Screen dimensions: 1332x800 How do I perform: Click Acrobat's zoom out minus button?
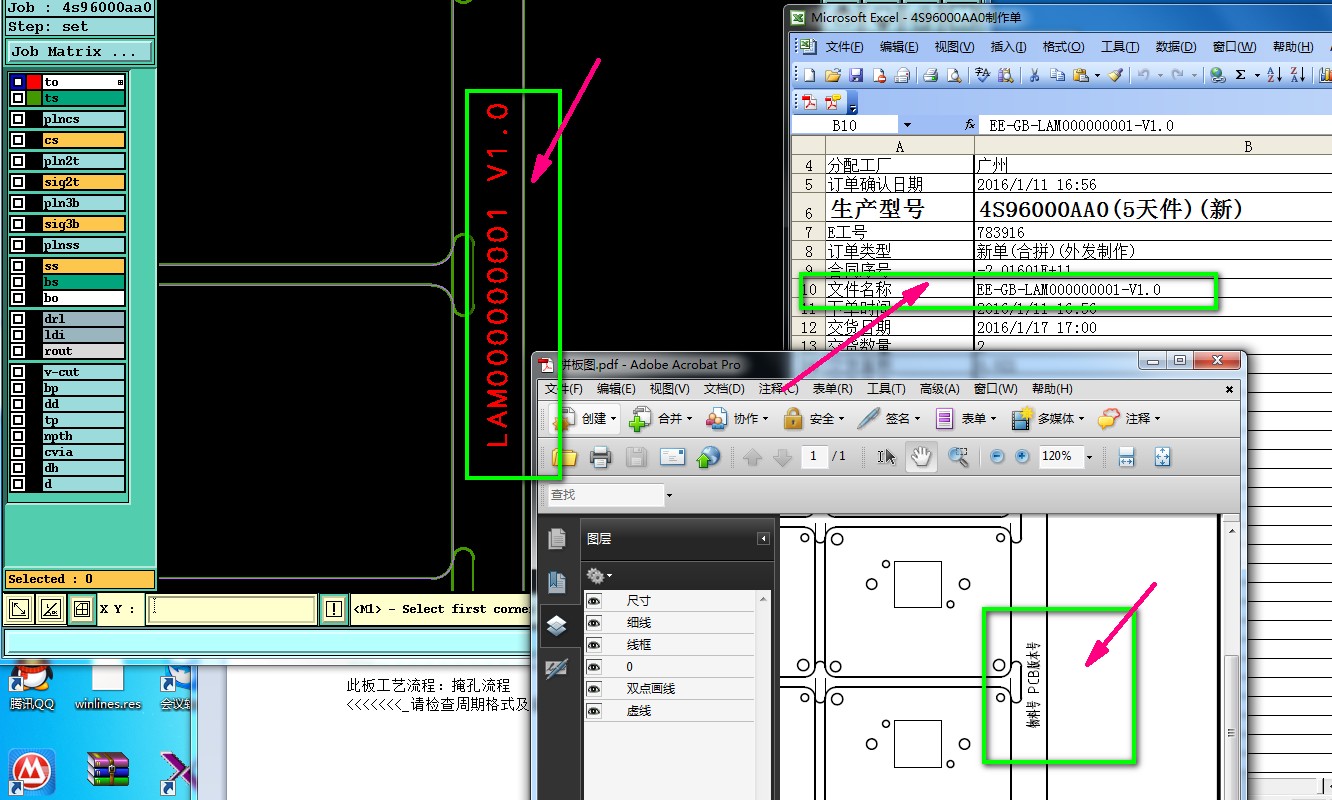pos(997,457)
